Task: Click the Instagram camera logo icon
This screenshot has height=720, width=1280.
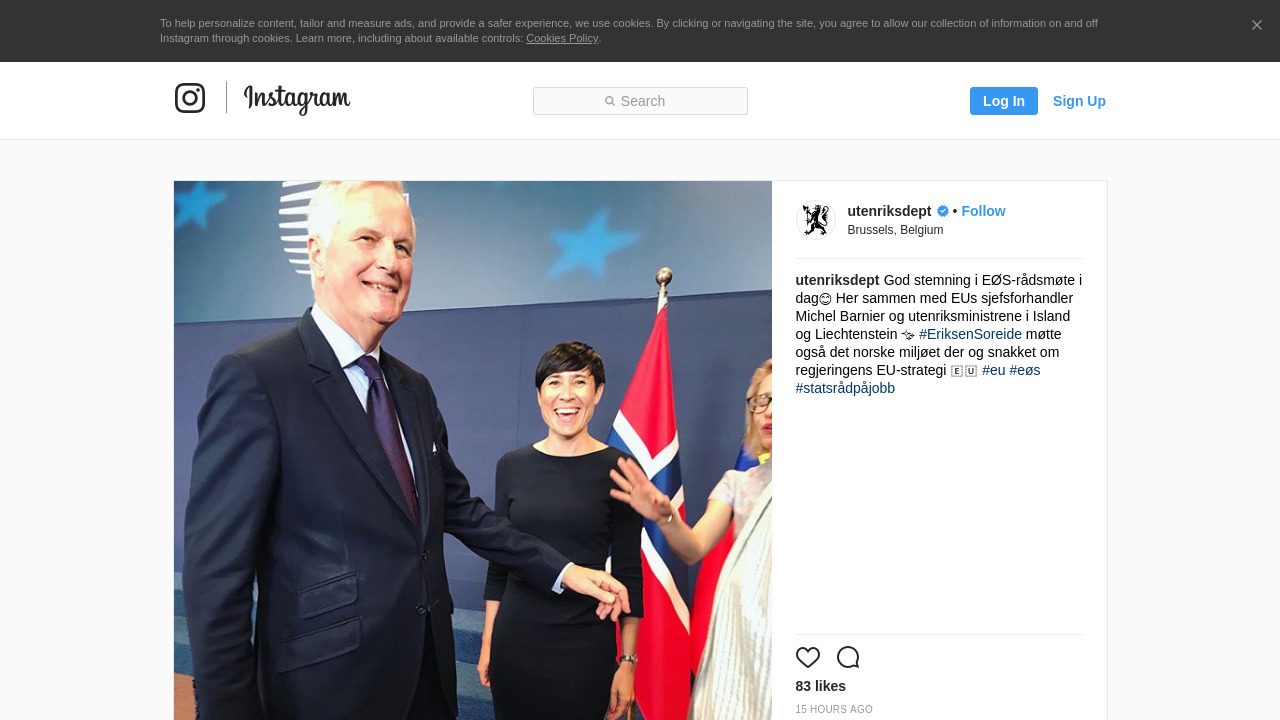Action: point(190,98)
